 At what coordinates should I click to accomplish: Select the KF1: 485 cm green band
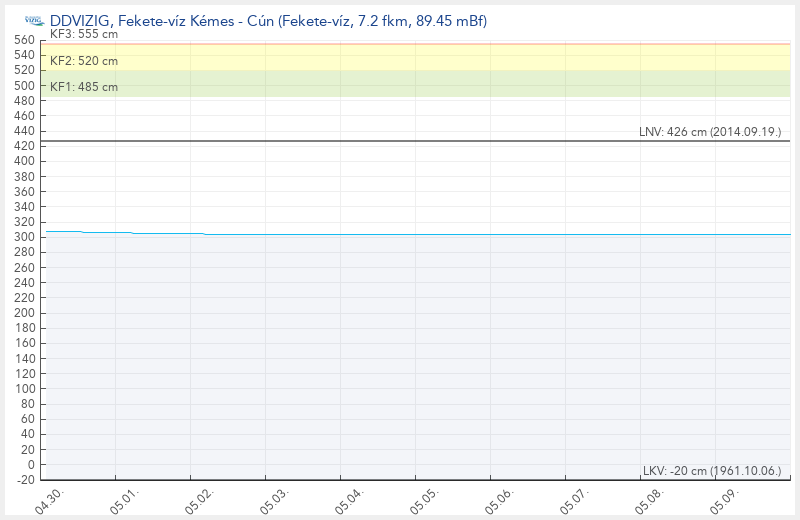415,84
